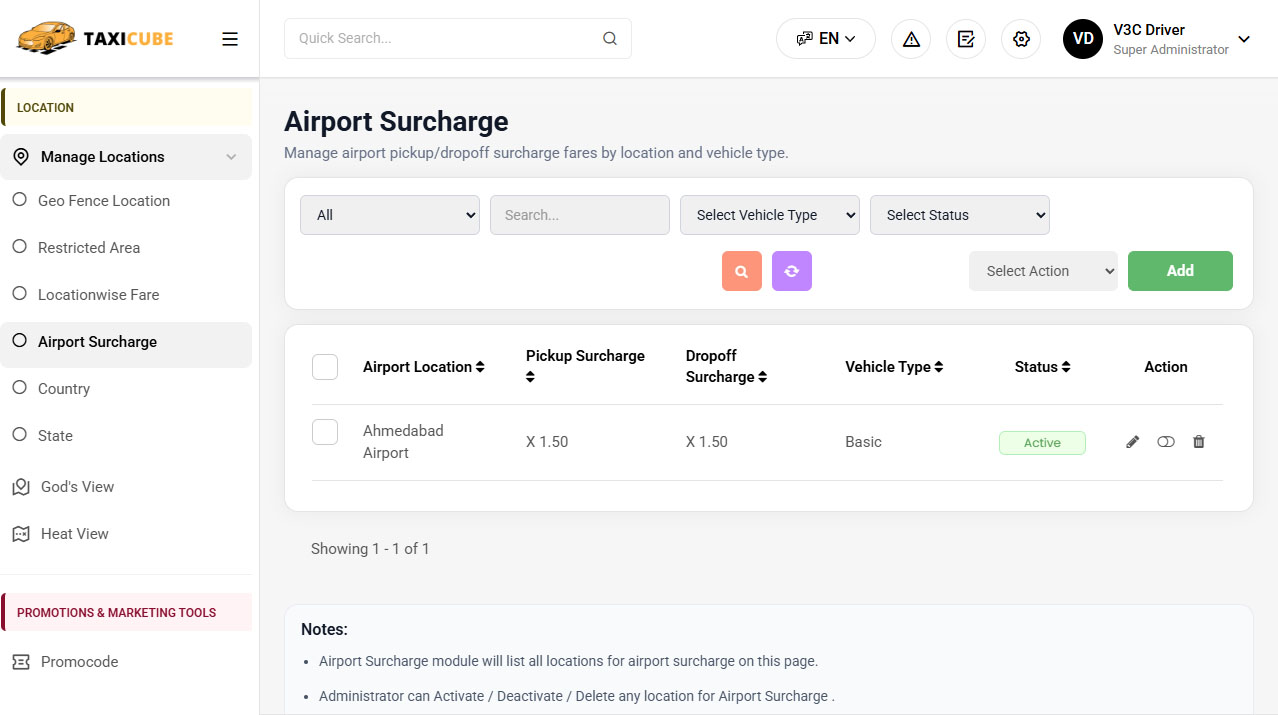Open the alert triangle notifications icon
1278x715 pixels.
(911, 39)
